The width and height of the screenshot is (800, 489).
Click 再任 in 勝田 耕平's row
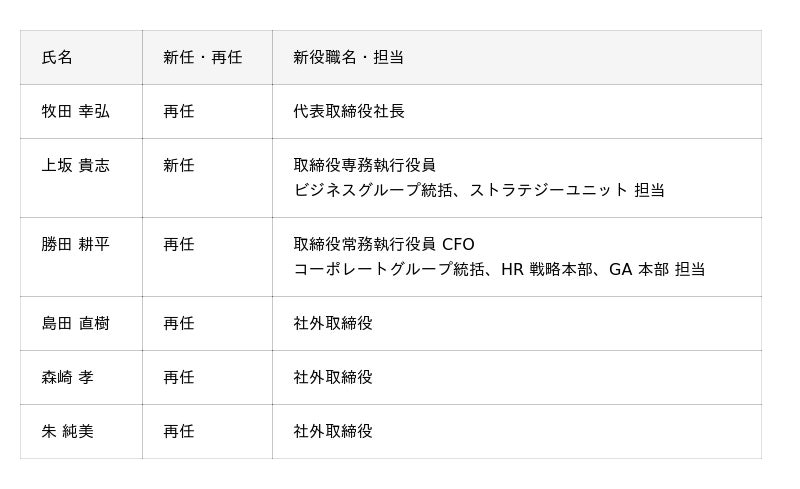tap(178, 245)
